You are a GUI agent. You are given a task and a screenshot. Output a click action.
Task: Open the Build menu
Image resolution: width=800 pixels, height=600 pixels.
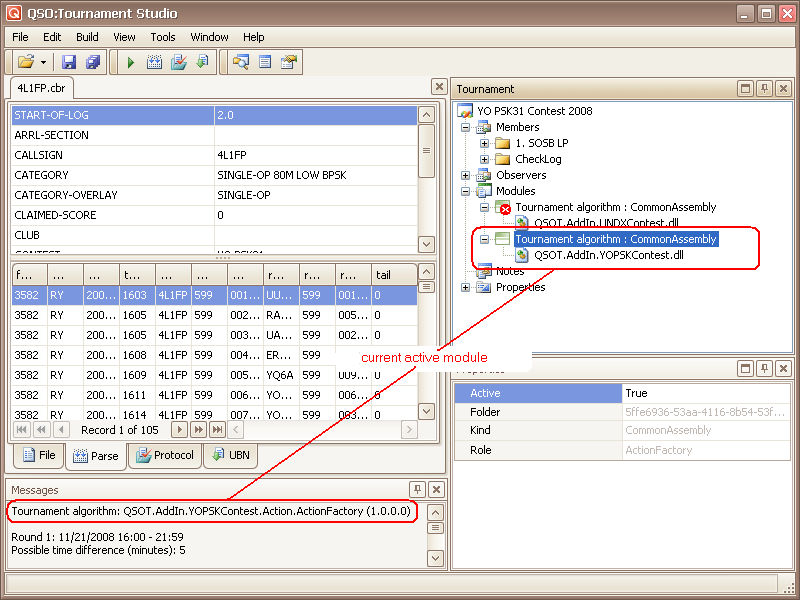click(x=87, y=37)
